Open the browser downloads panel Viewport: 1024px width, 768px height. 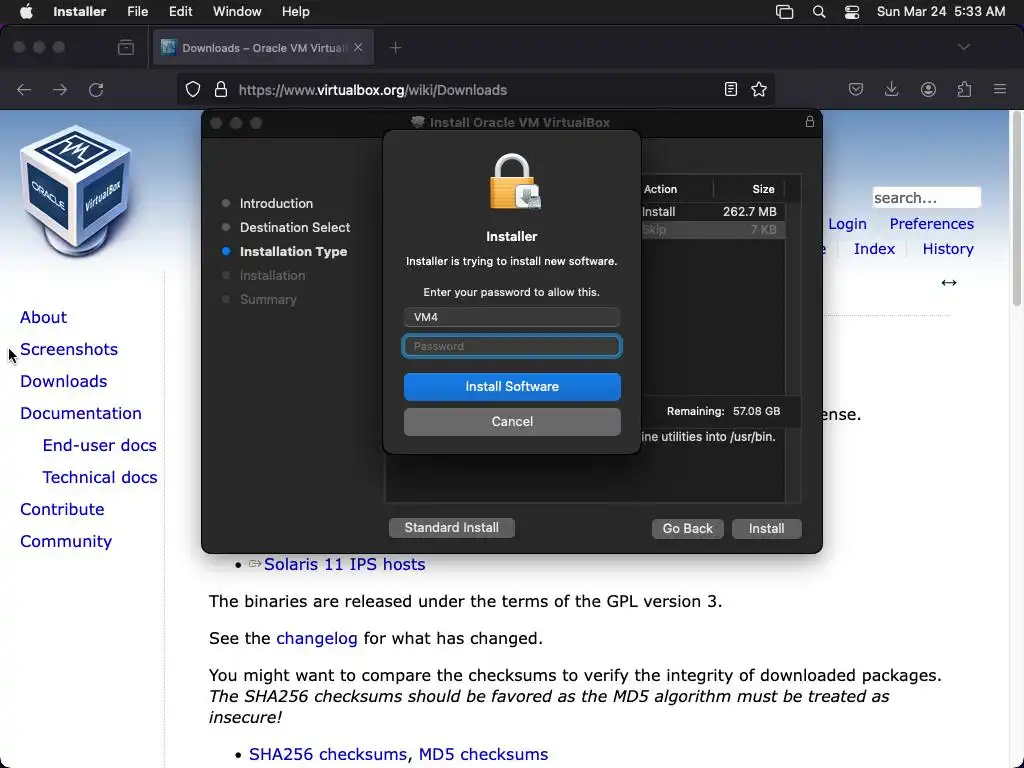click(891, 89)
